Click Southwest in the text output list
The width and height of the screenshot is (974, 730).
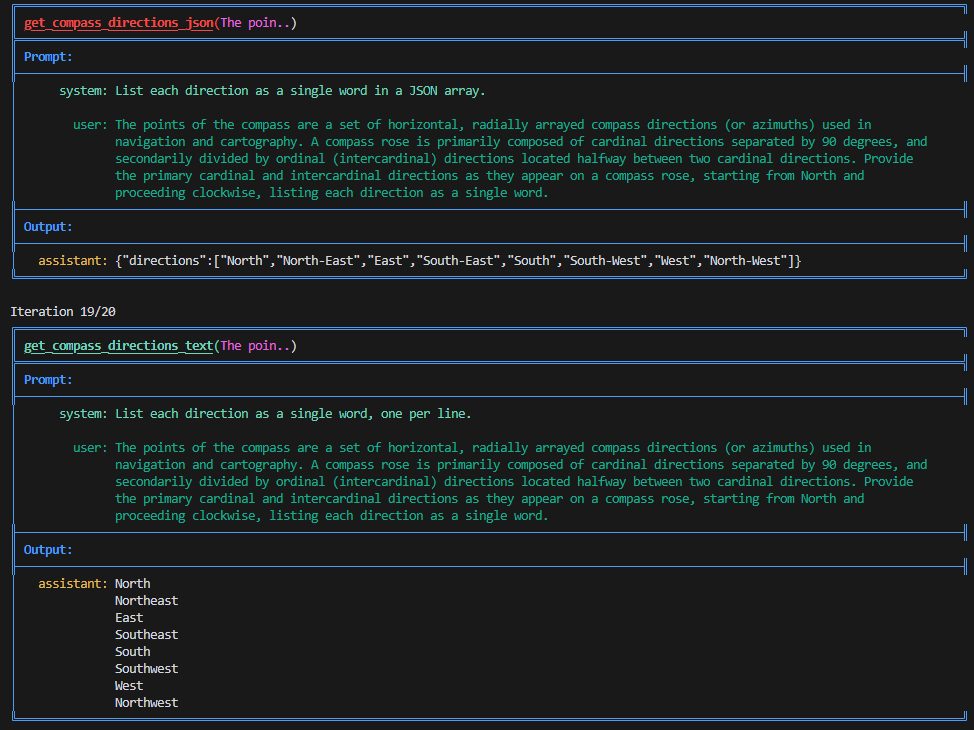[146, 669]
